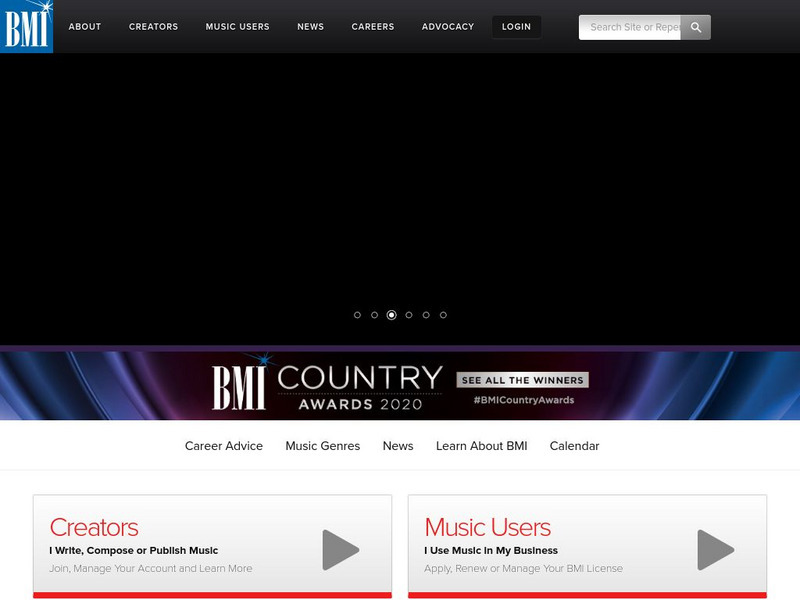Open the About menu
800x600 pixels.
coord(85,27)
